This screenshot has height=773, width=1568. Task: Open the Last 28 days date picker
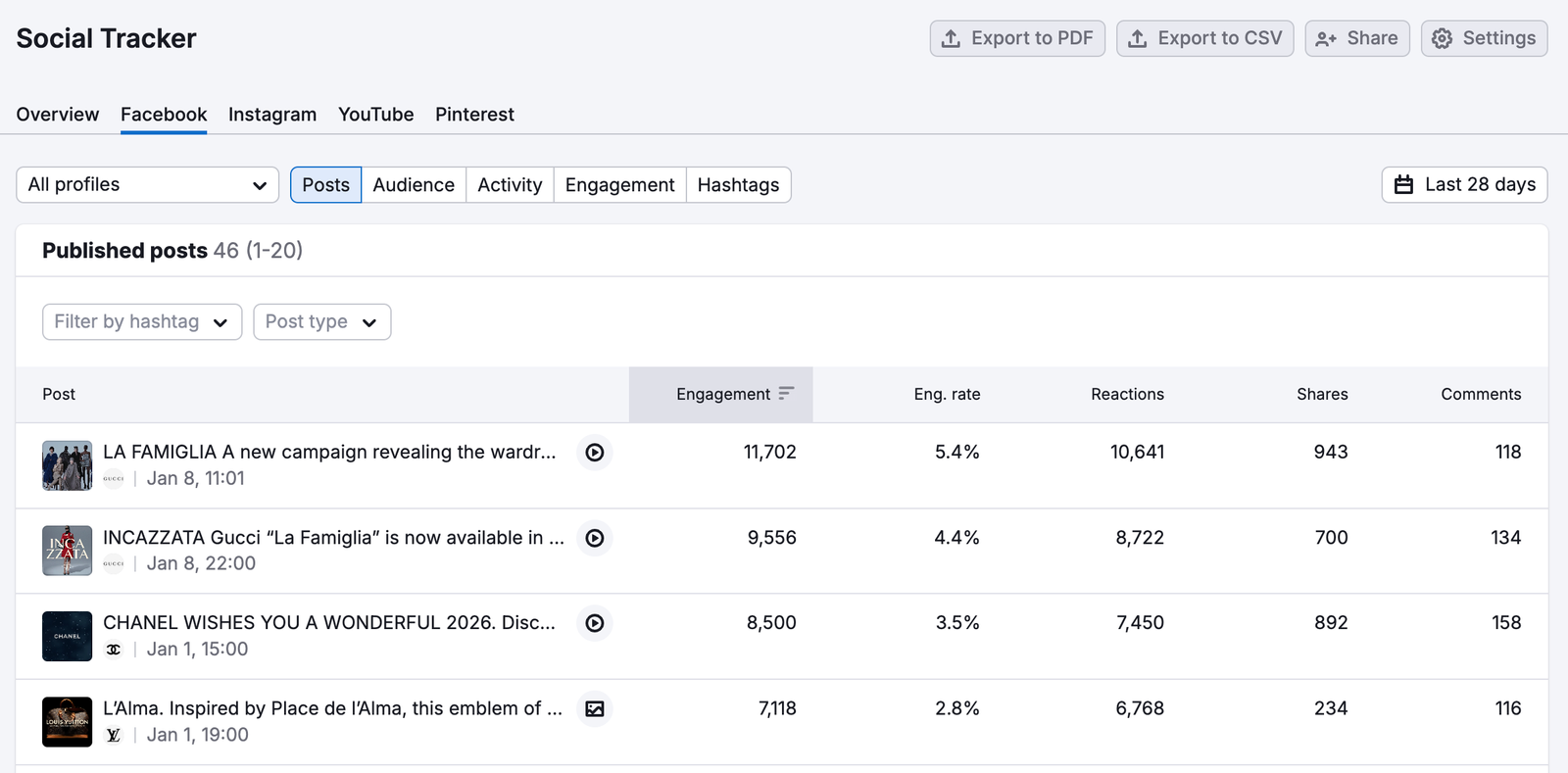pos(1465,185)
